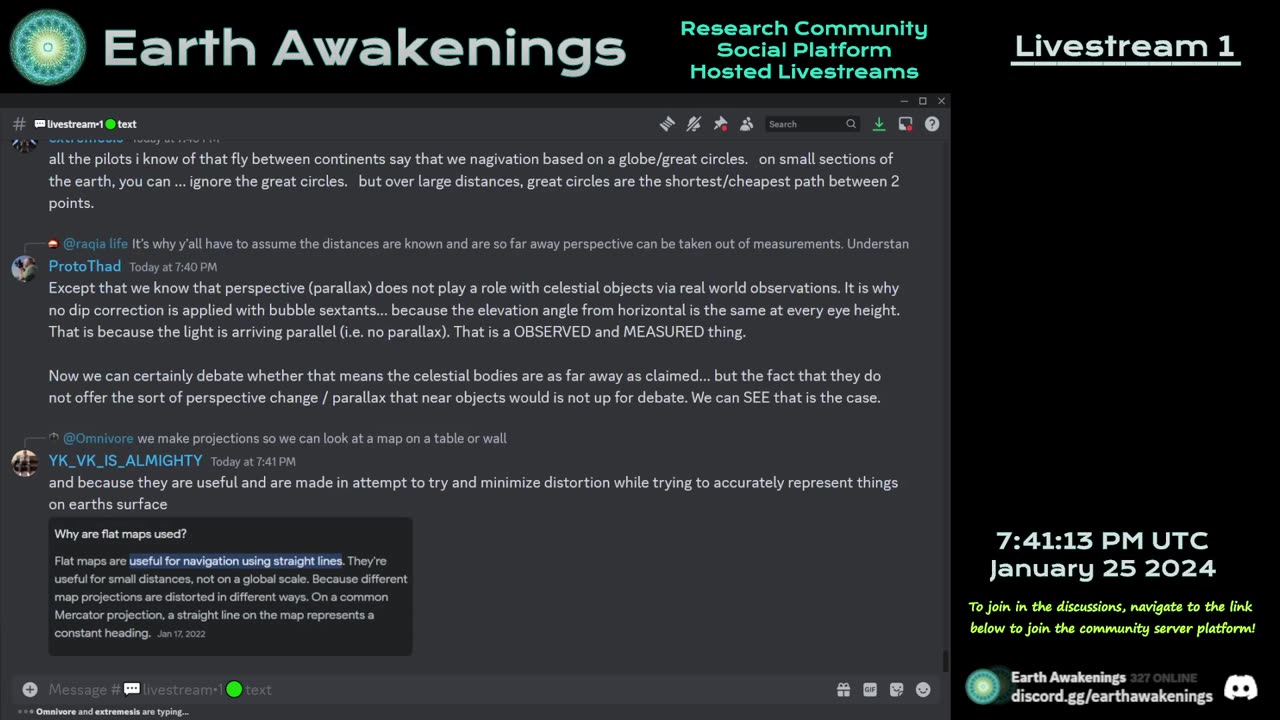Click username YK_VK_IS_ALMIGHTY
Image resolution: width=1280 pixels, height=720 pixels.
[x=125, y=461]
